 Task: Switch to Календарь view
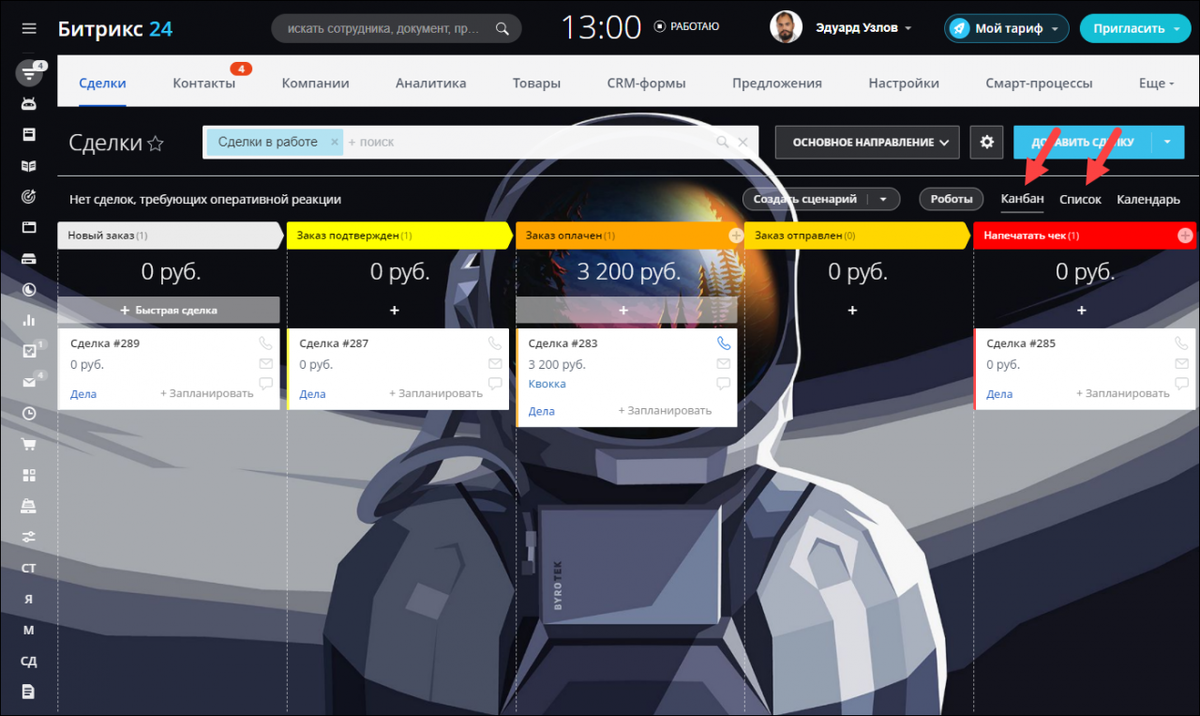[x=1148, y=199]
